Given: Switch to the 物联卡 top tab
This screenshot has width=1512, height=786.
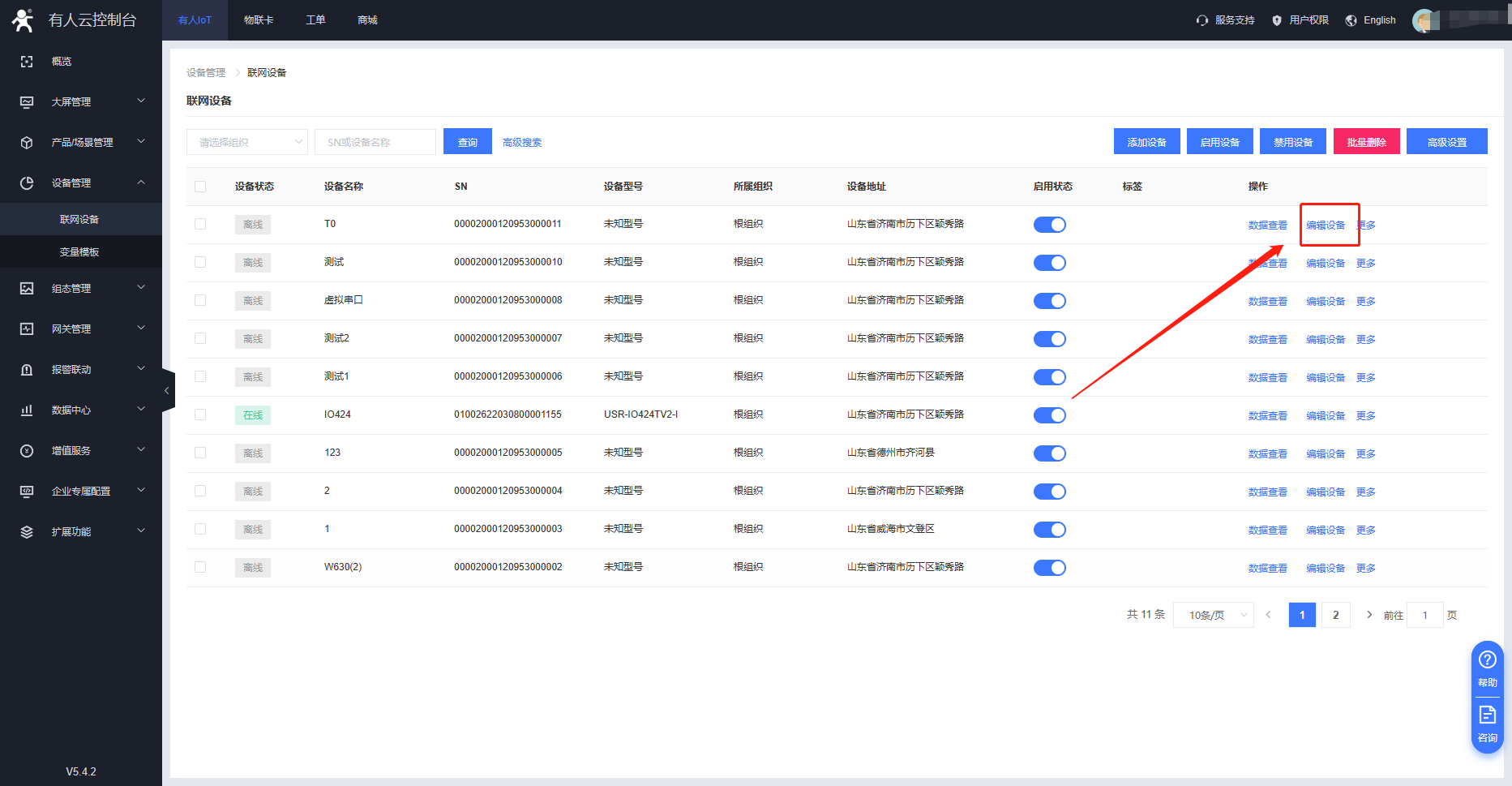Looking at the screenshot, I should [259, 20].
